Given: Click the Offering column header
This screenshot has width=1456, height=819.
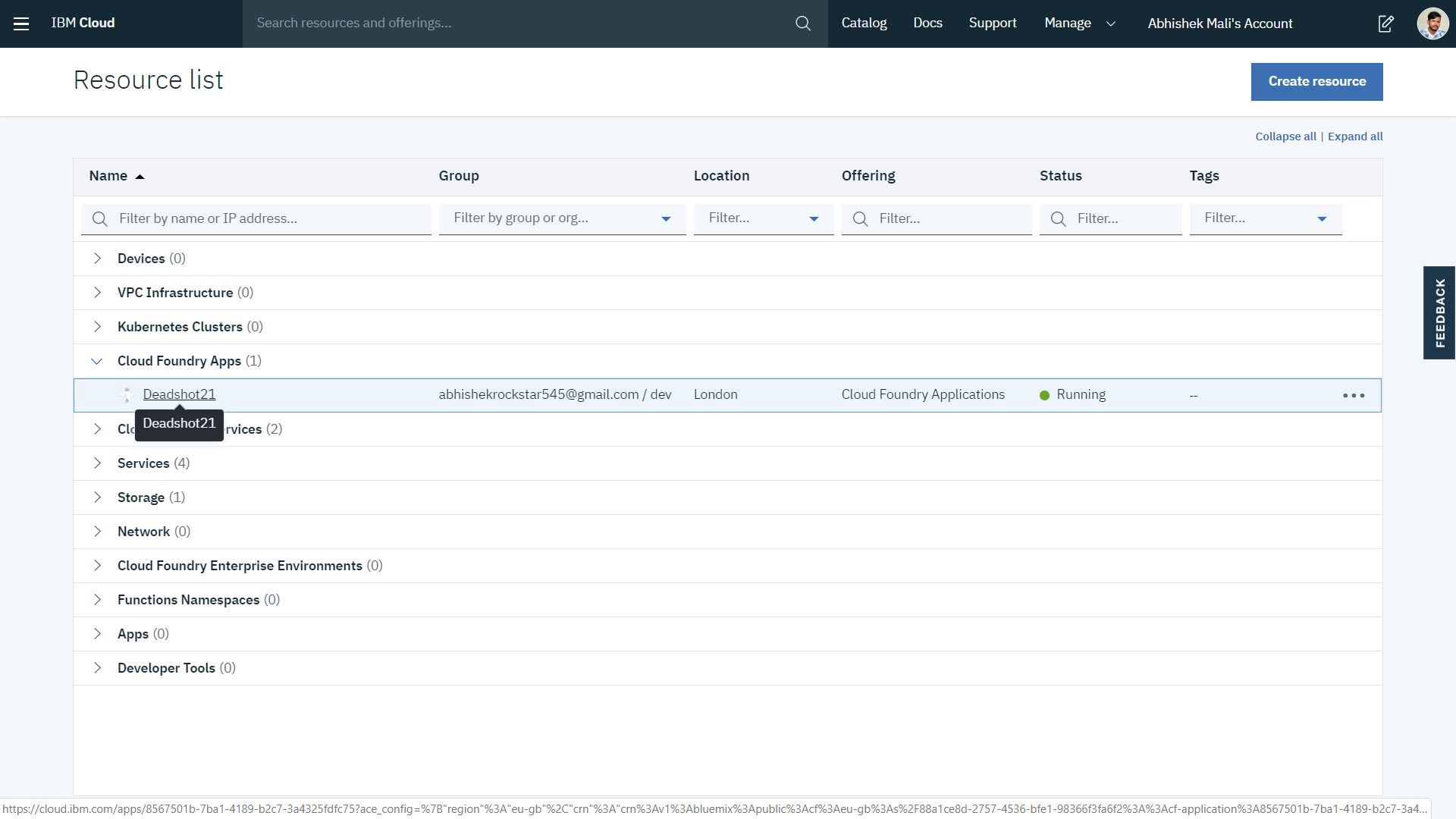Looking at the screenshot, I should click(x=868, y=176).
